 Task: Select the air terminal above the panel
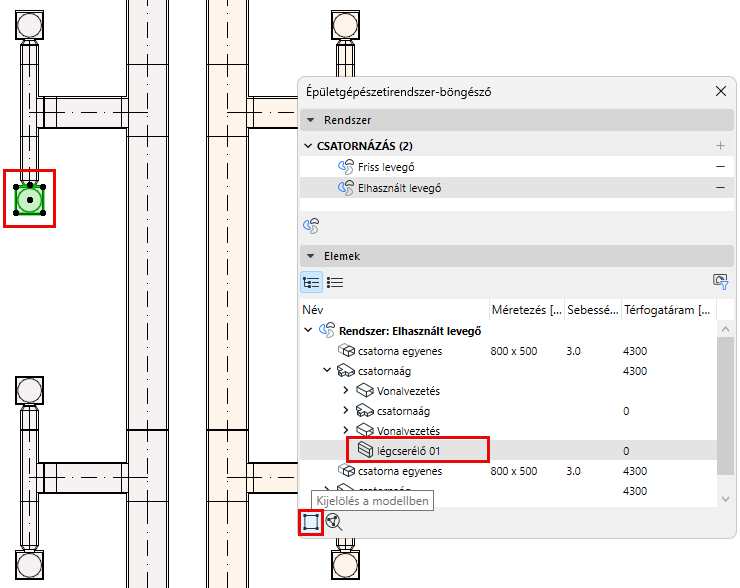pyautogui.click(x=345, y=25)
